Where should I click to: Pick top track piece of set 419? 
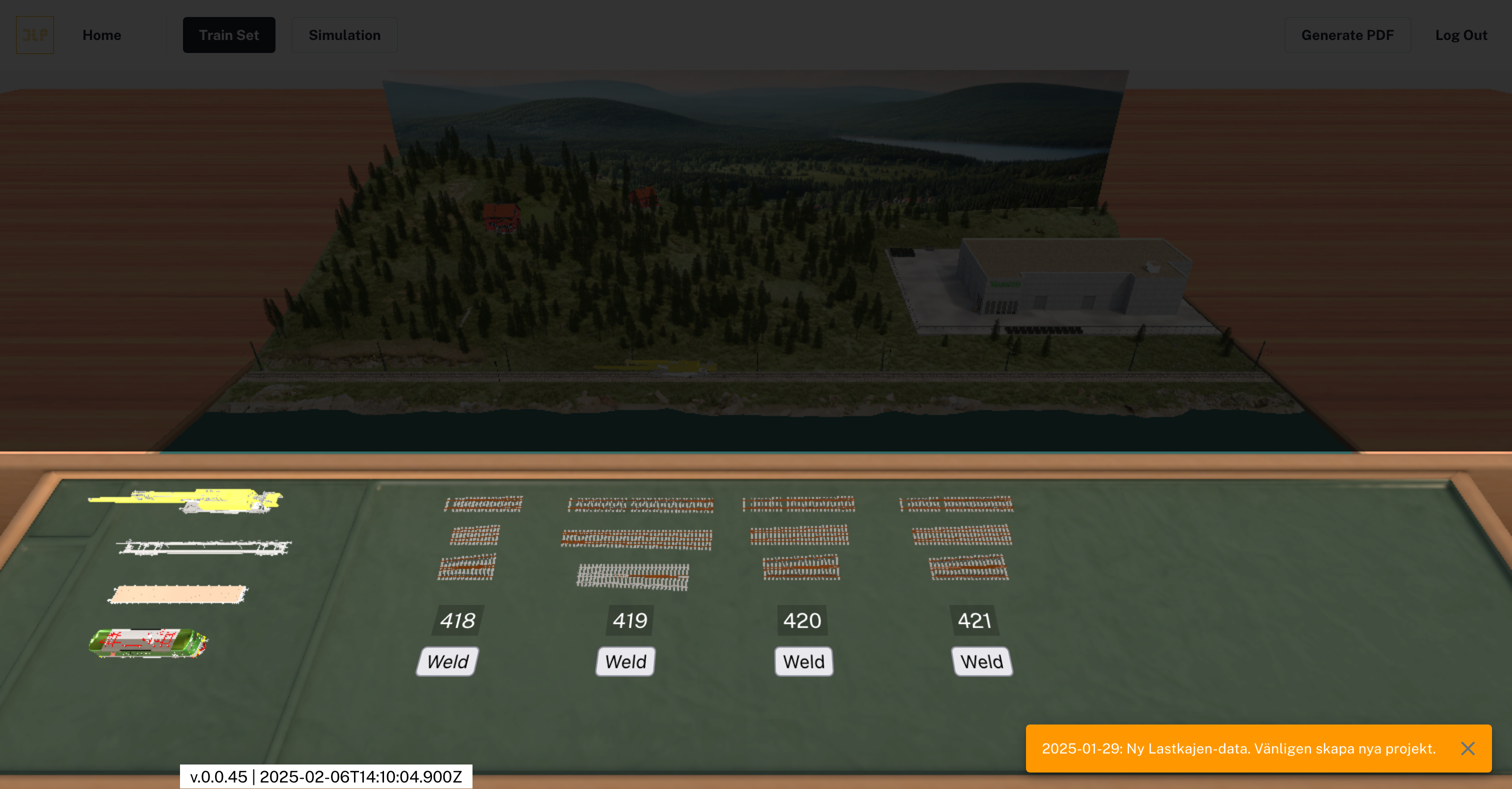(x=640, y=505)
